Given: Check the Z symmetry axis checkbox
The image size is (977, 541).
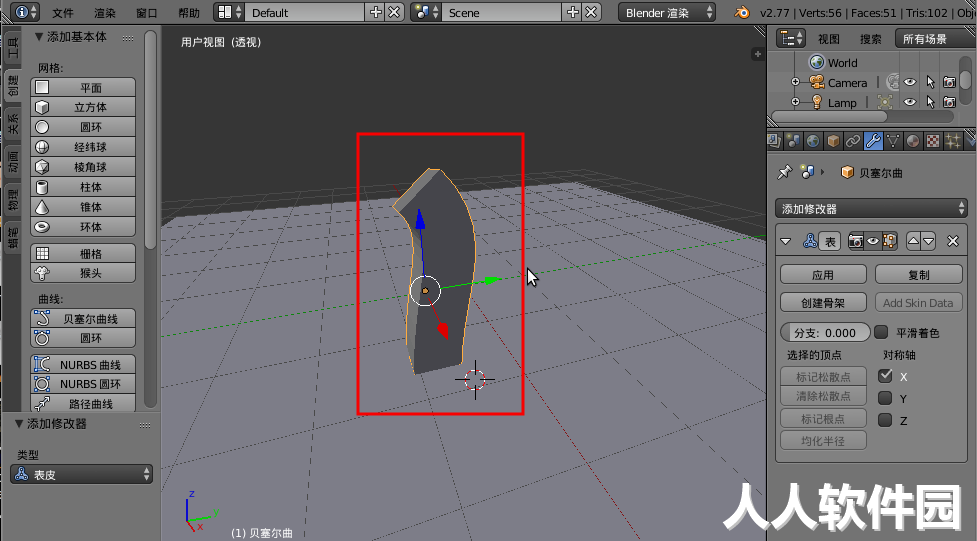Looking at the screenshot, I should (x=885, y=420).
